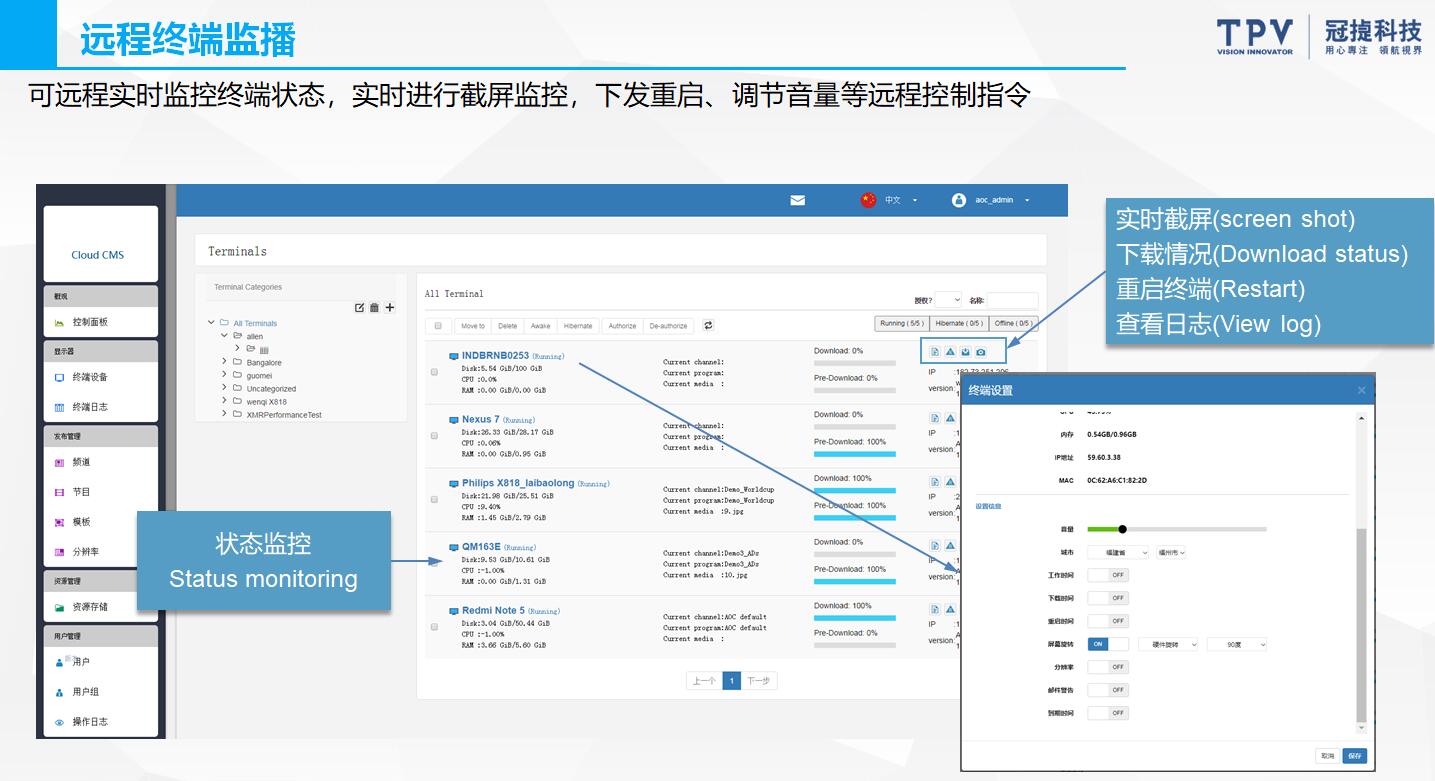Click the 保存 button in 终端设置
1435x781 pixels.
(1354, 756)
